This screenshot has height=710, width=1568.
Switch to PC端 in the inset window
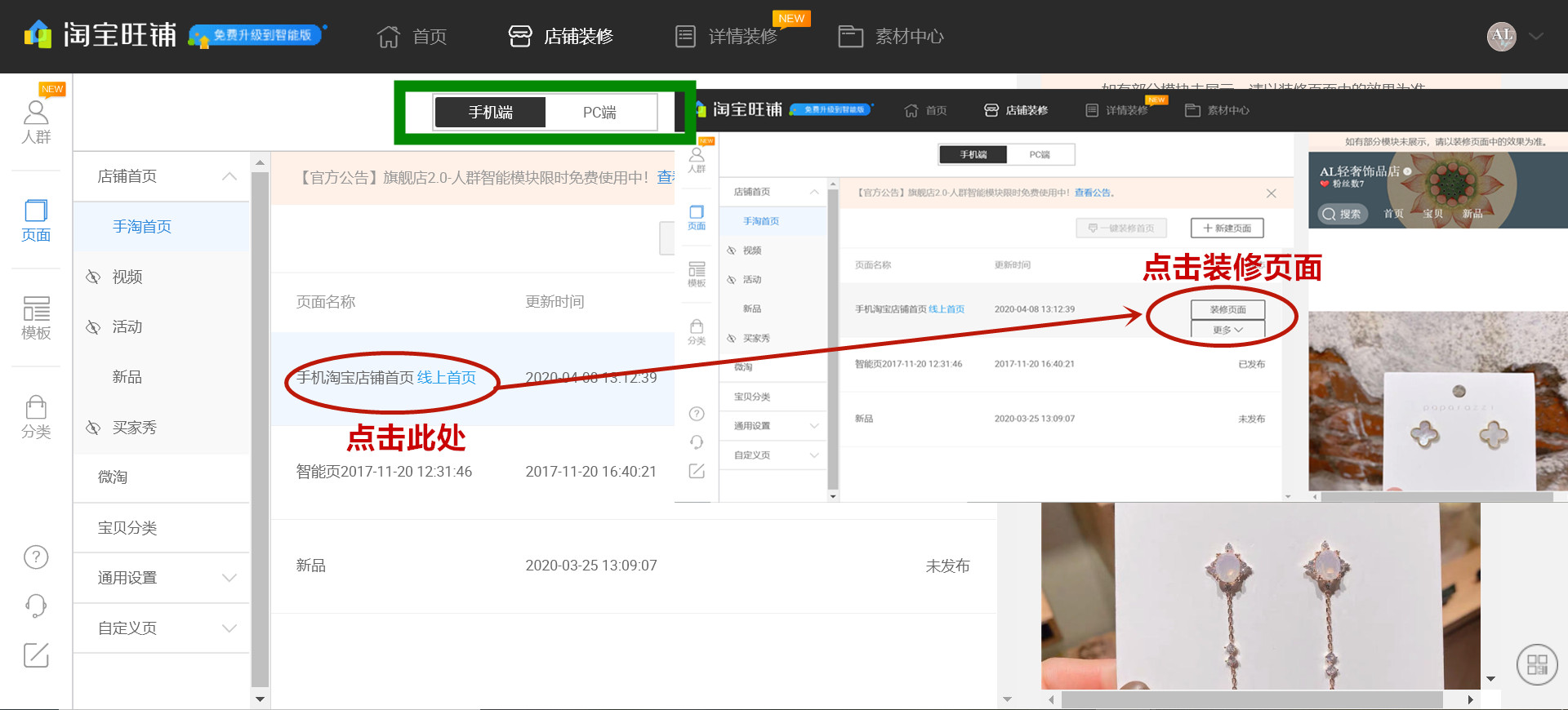coord(1040,154)
